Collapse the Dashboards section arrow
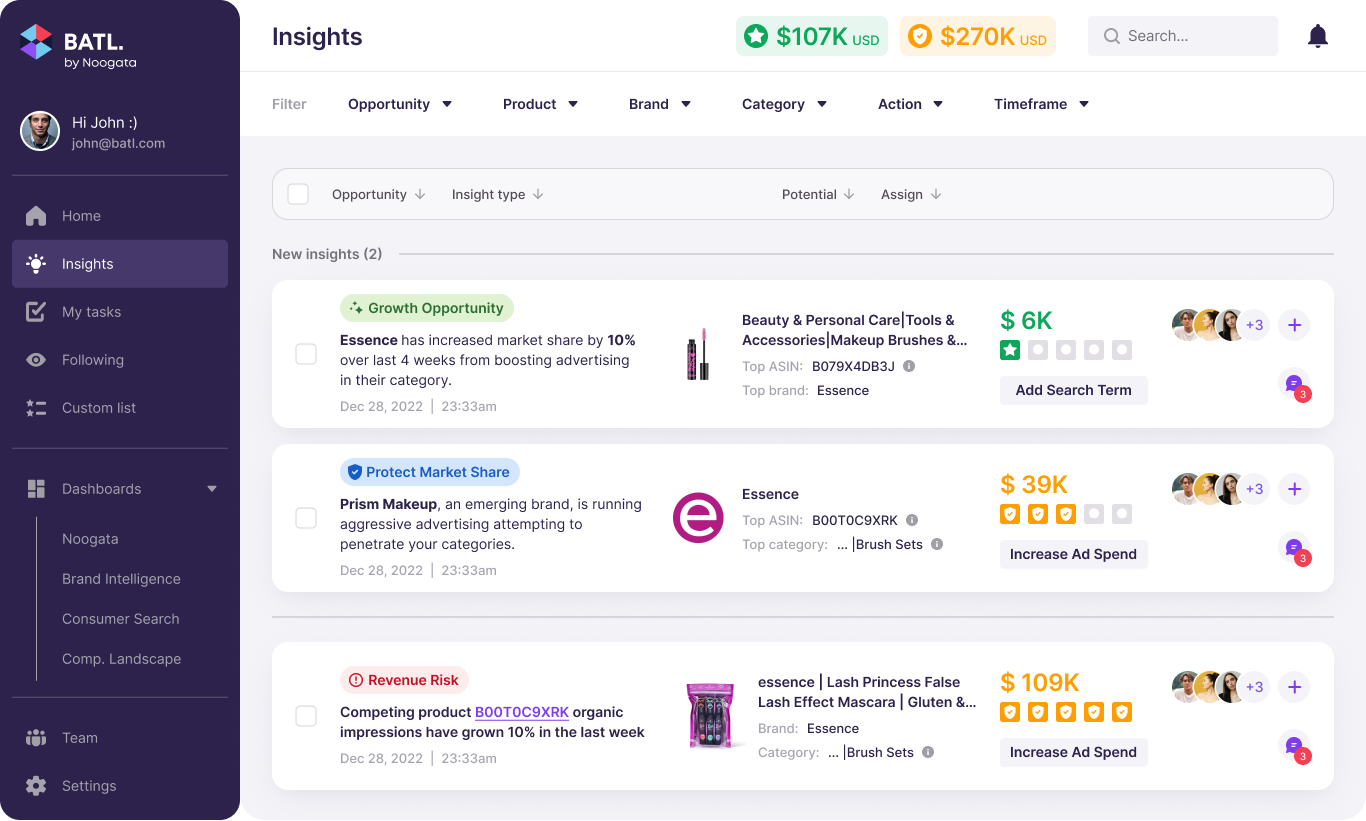This screenshot has width=1366, height=821. click(212, 489)
